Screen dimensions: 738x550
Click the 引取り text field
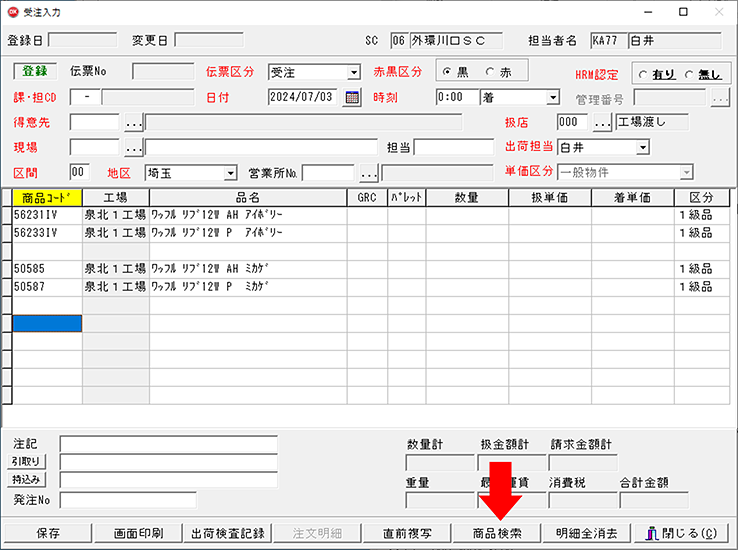[168, 462]
